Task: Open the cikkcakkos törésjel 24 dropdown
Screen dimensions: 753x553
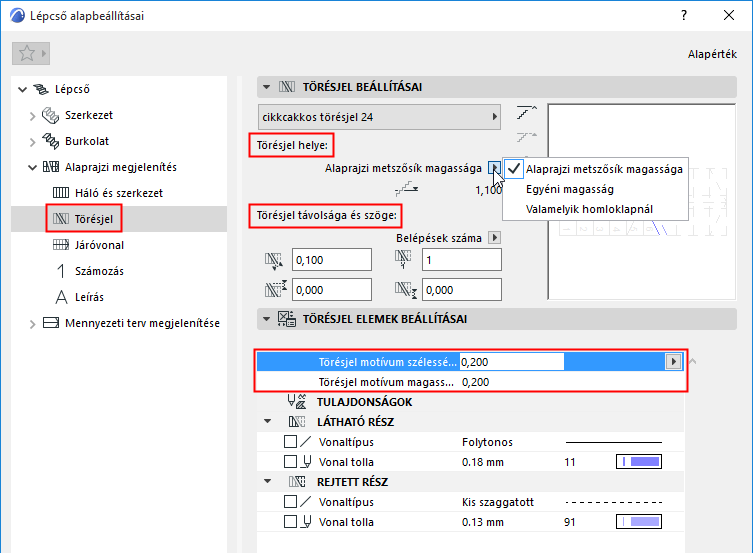Action: click(x=379, y=117)
